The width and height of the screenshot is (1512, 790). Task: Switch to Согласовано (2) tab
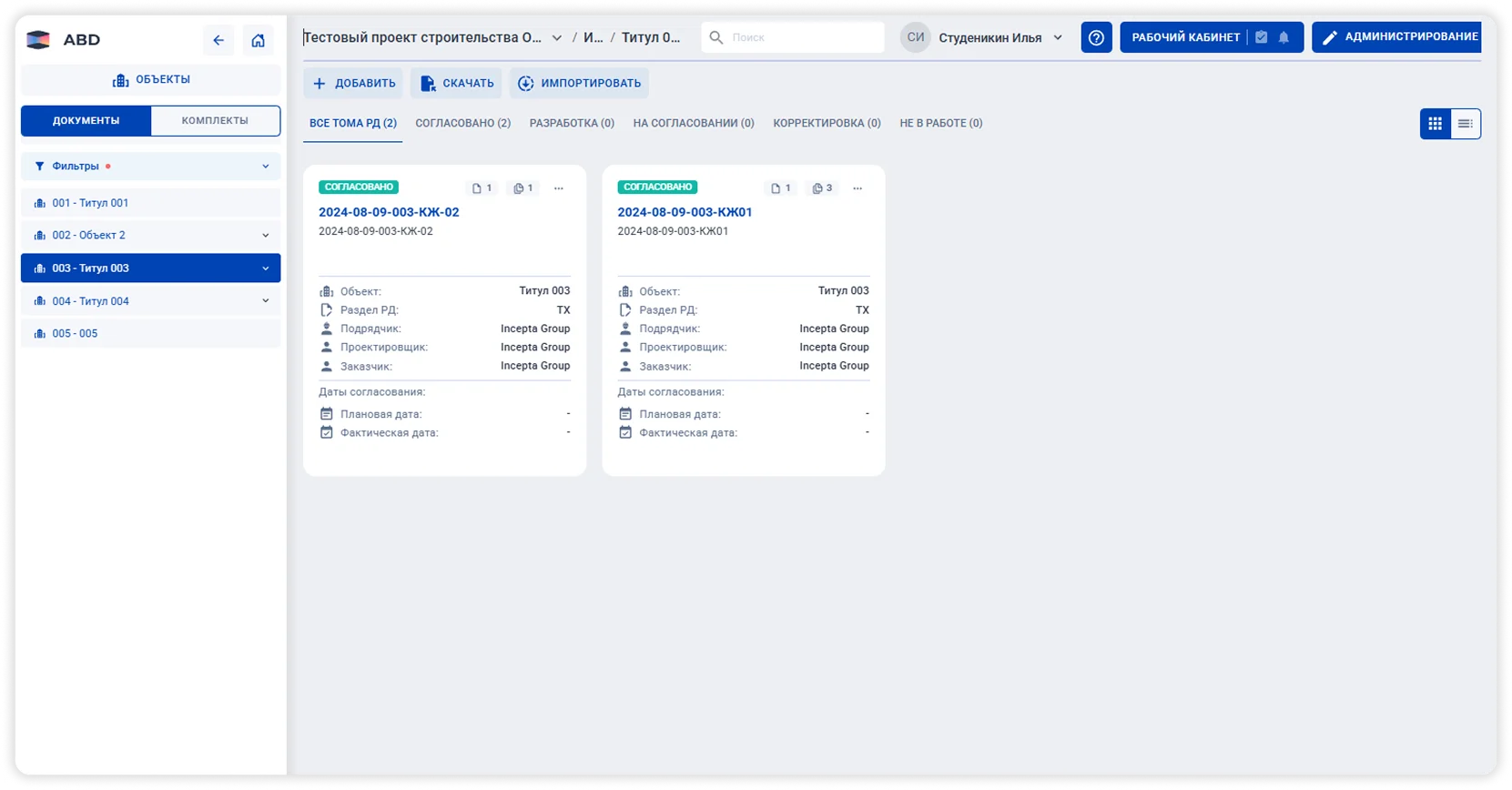tap(462, 123)
